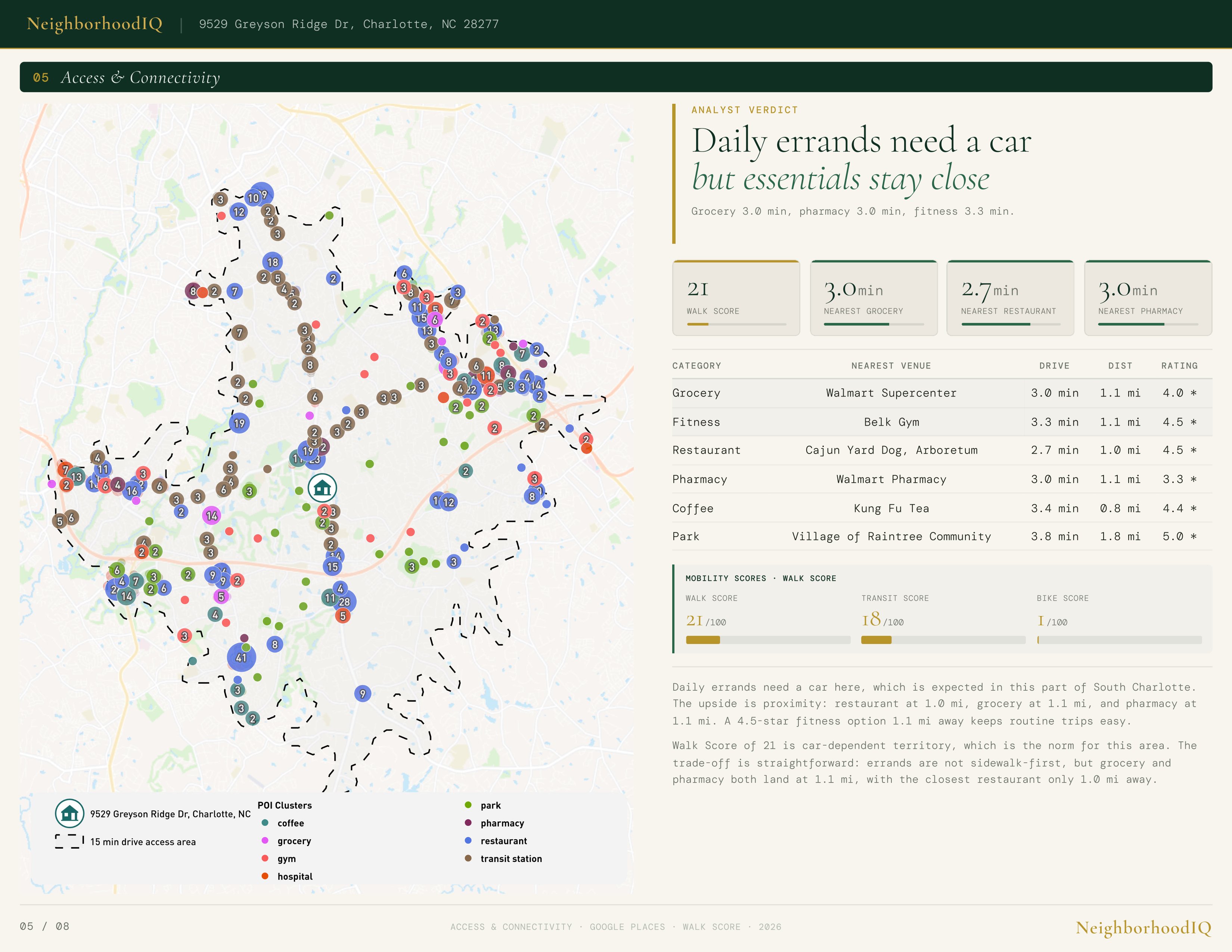Click the dashed drive-area symbol in legend
The width and height of the screenshot is (1232, 952).
(69, 841)
